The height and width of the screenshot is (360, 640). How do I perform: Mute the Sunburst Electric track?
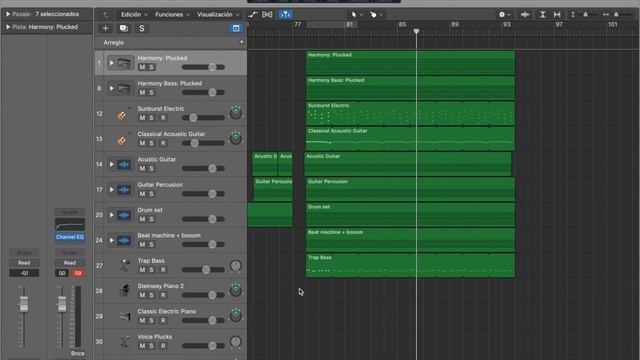coord(142,118)
